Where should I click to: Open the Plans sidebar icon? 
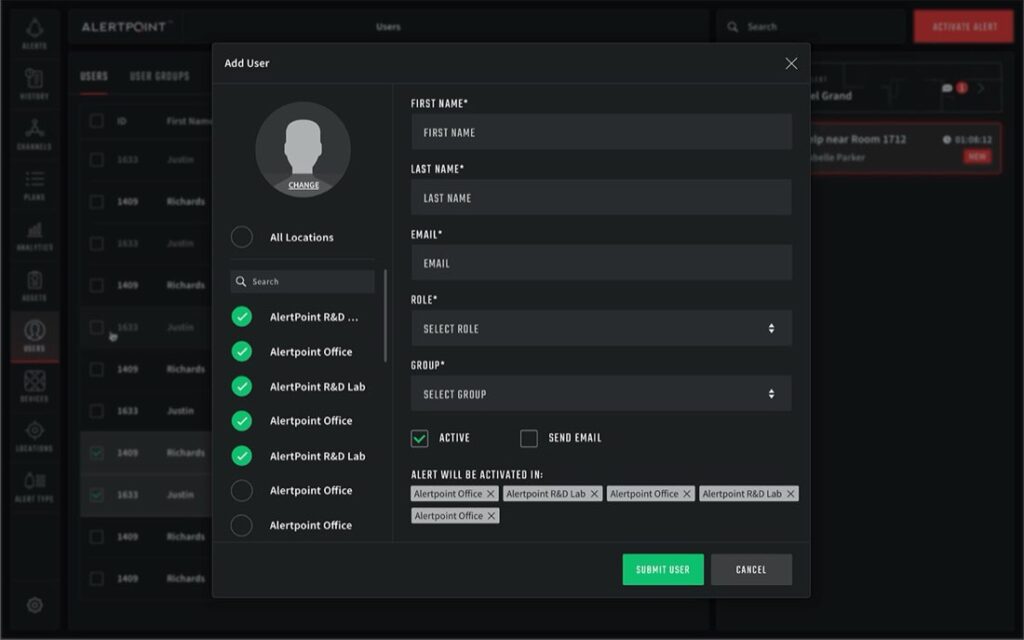[x=35, y=185]
